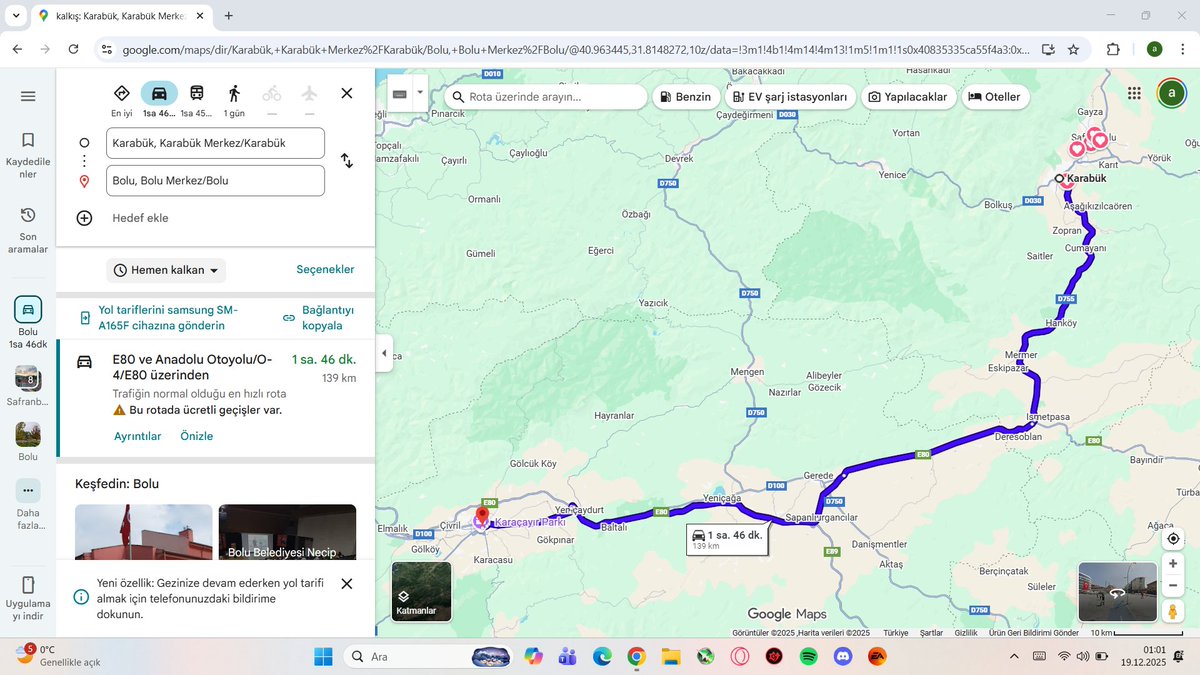The image size is (1200, 675).
Task: Open the Kaydedilenler saved places
Action: (28, 155)
